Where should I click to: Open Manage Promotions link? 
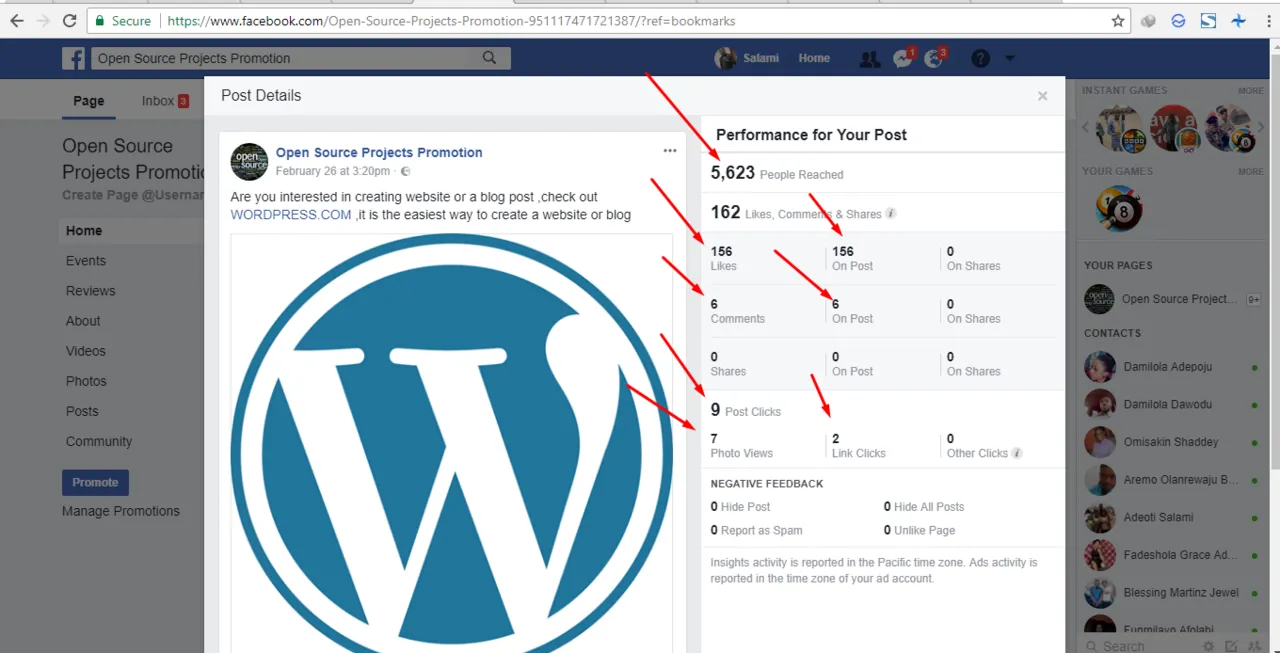pos(121,511)
